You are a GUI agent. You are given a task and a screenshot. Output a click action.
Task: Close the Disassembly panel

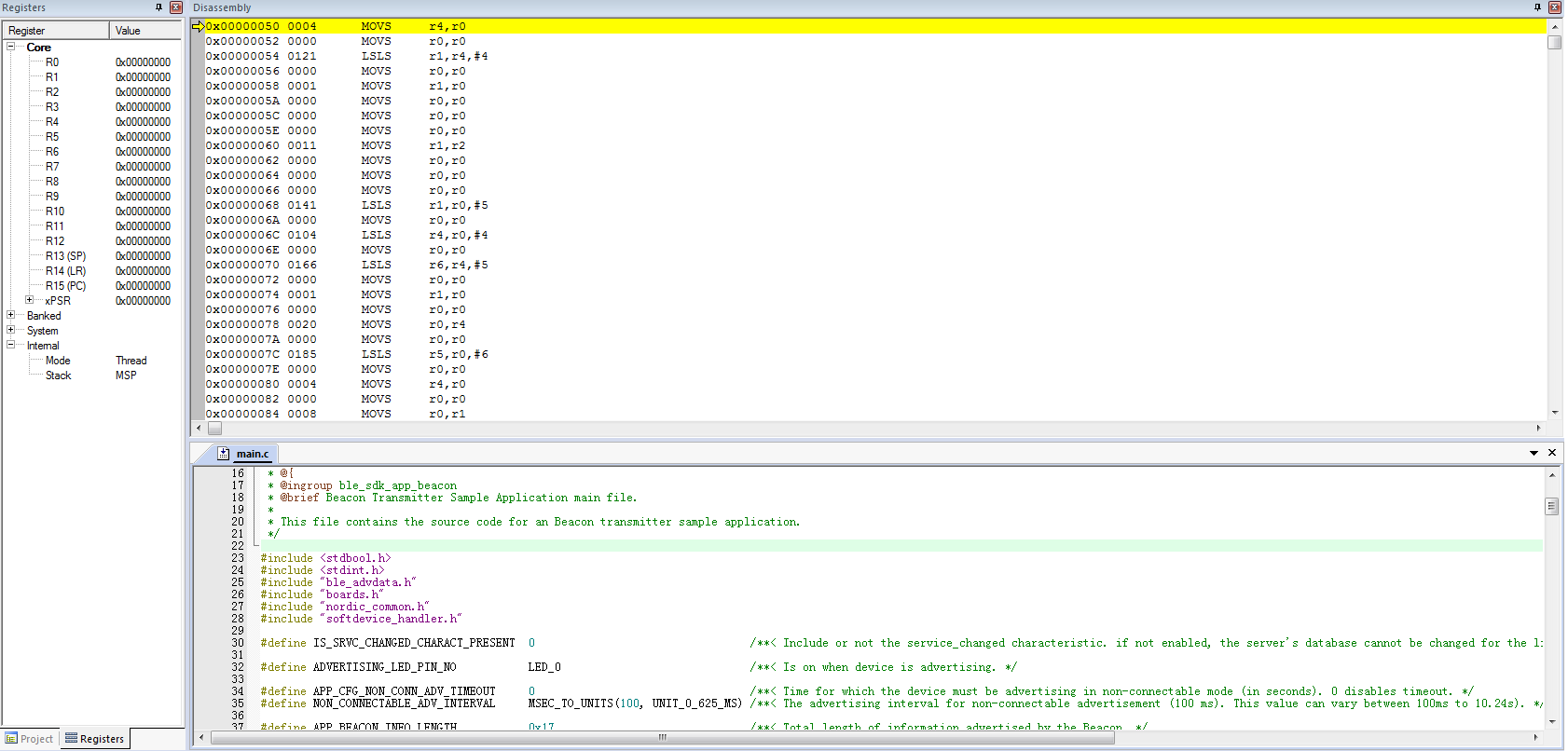coord(1555,7)
